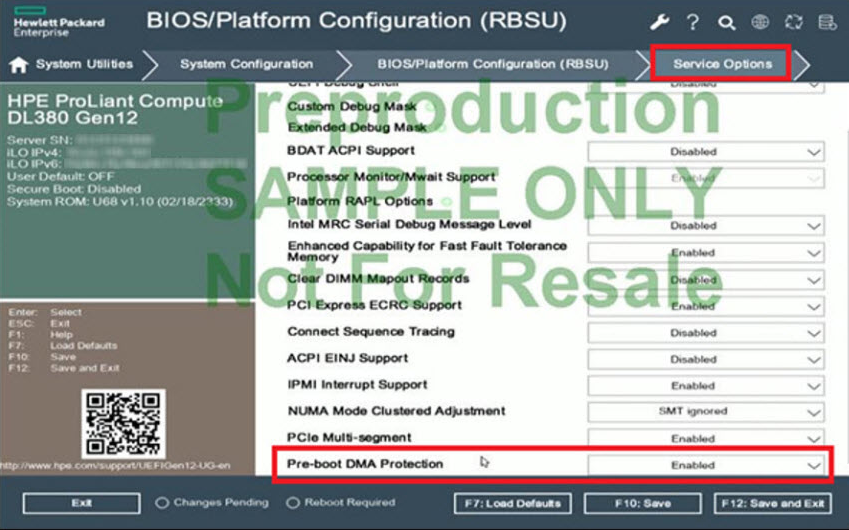Click the Clear DIMM Mapout Records label
The height and width of the screenshot is (530, 849).
click(378, 279)
